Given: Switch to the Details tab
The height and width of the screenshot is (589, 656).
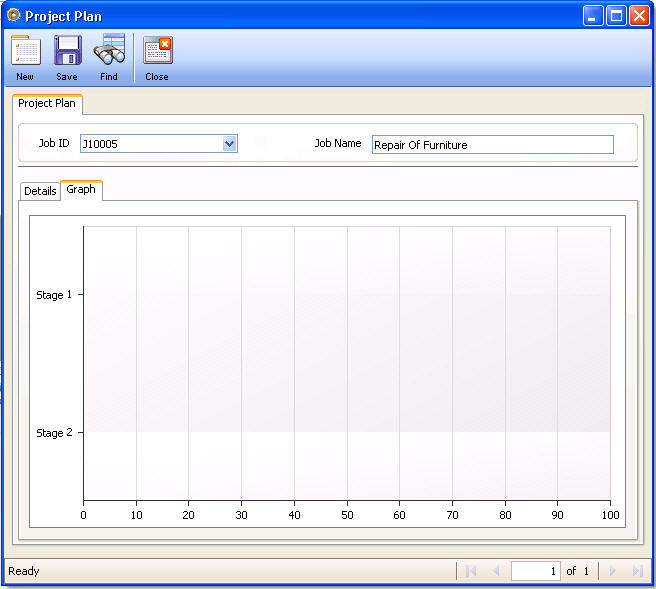Looking at the screenshot, I should point(40,191).
